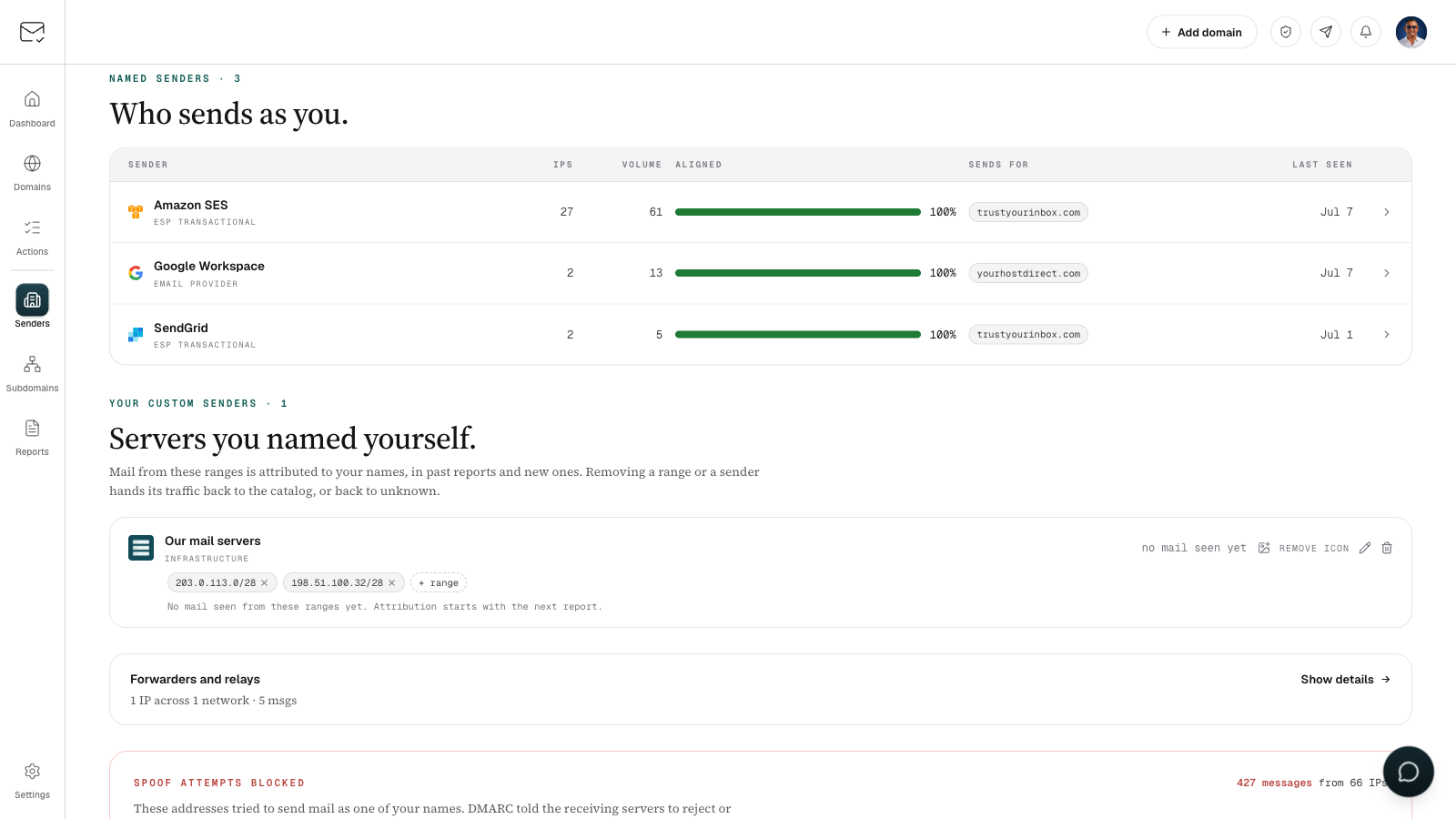Screen dimensions: 1456x819
Task: Click the Remove Icon link
Action: click(1314, 548)
